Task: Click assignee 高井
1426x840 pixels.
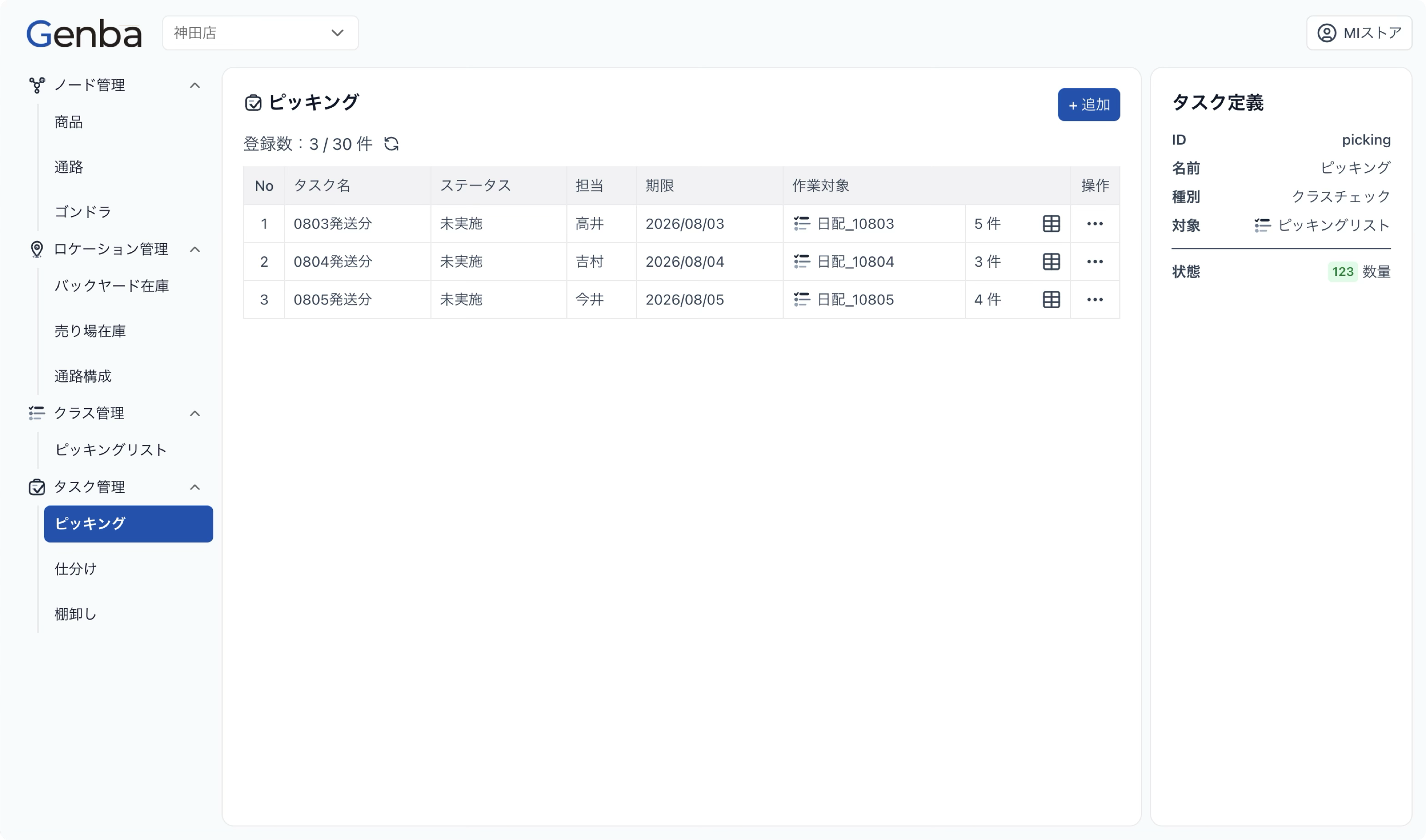Action: point(589,224)
